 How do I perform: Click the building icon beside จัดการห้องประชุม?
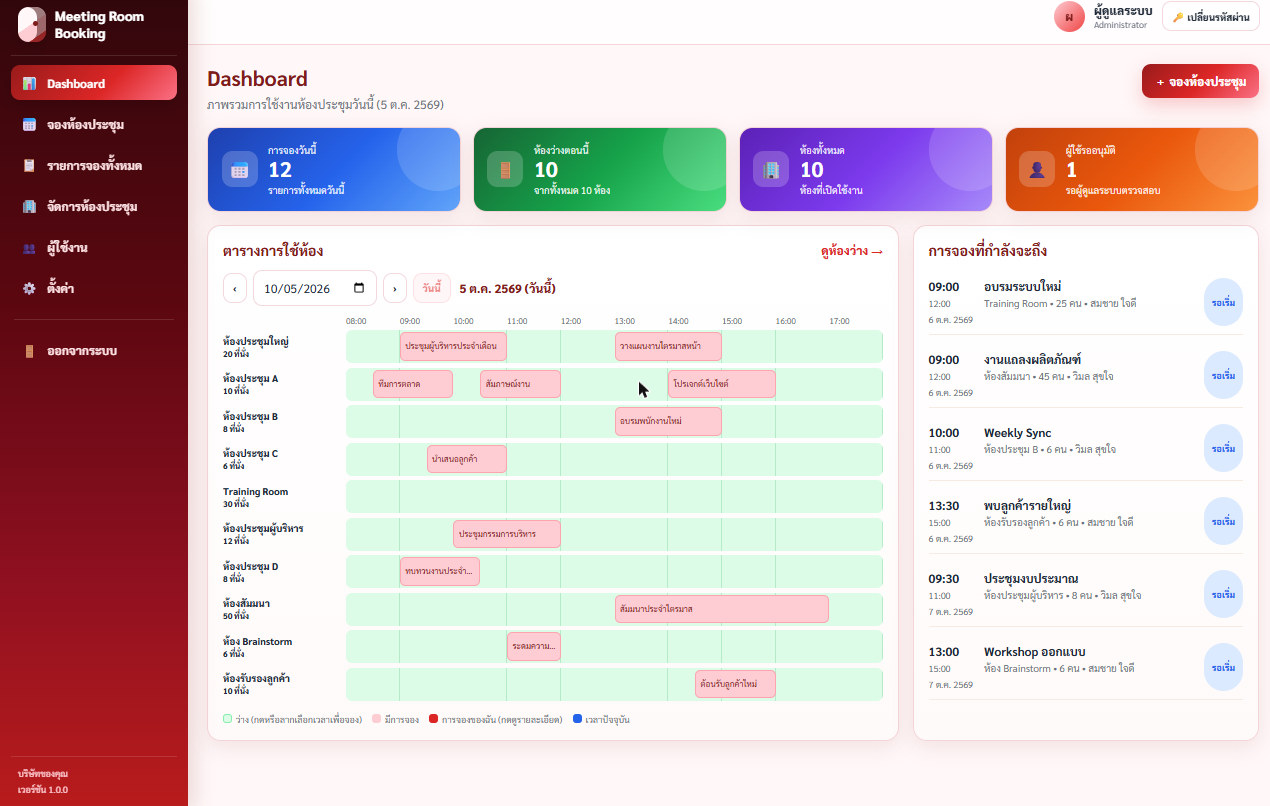(x=29, y=207)
